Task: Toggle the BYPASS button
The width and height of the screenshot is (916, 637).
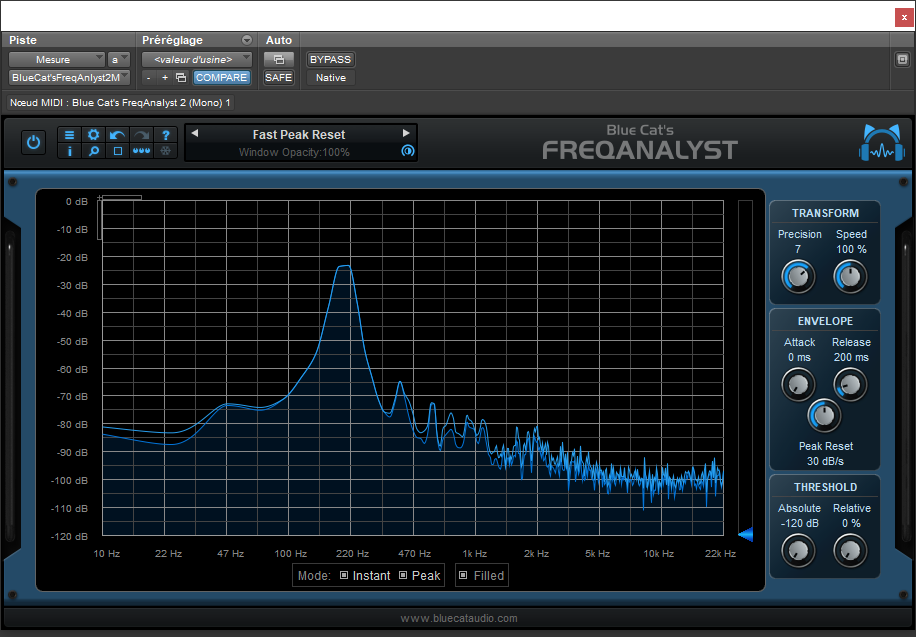Action: 330,60
